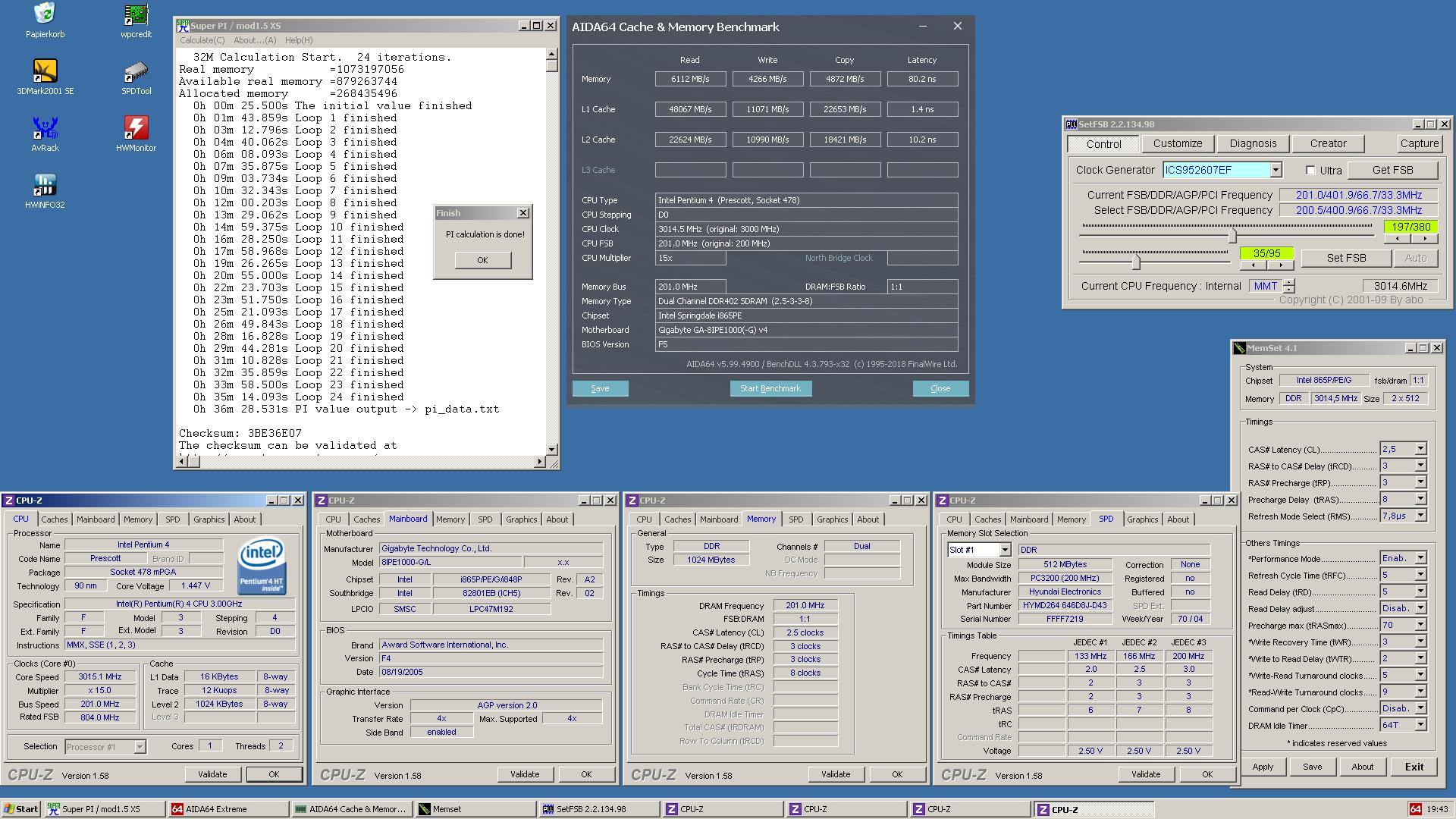Switch to SetFSB taskbar item
The height and width of the screenshot is (819, 1456).
(600, 809)
